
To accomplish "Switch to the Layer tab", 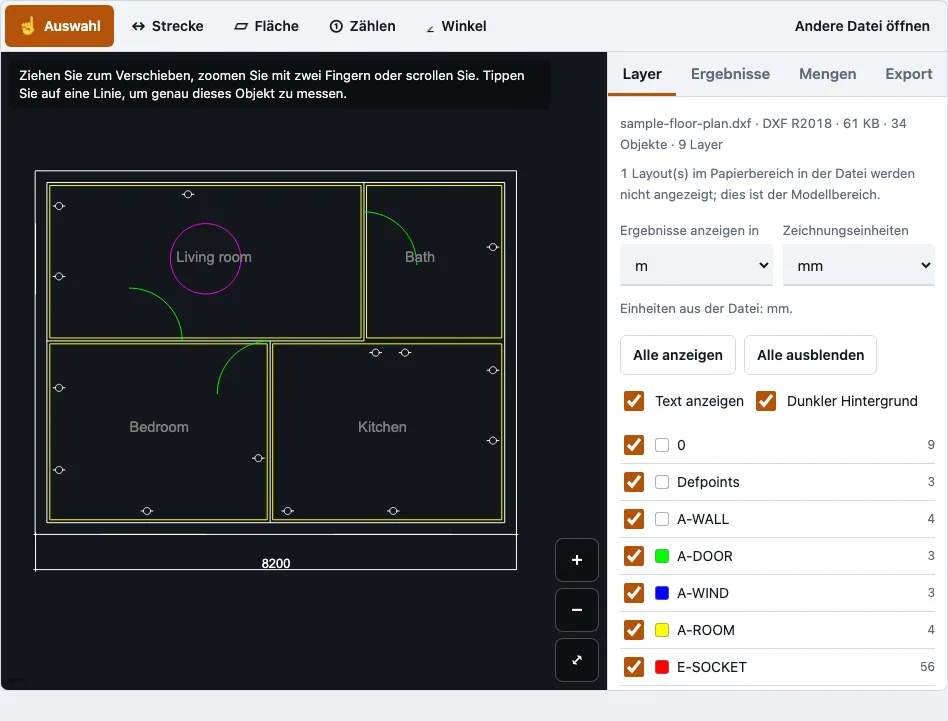I will [642, 74].
